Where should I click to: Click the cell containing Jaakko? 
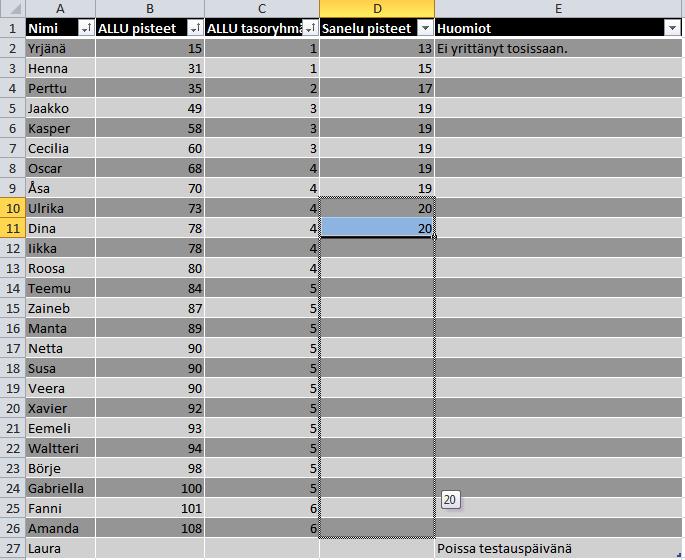click(x=60, y=108)
